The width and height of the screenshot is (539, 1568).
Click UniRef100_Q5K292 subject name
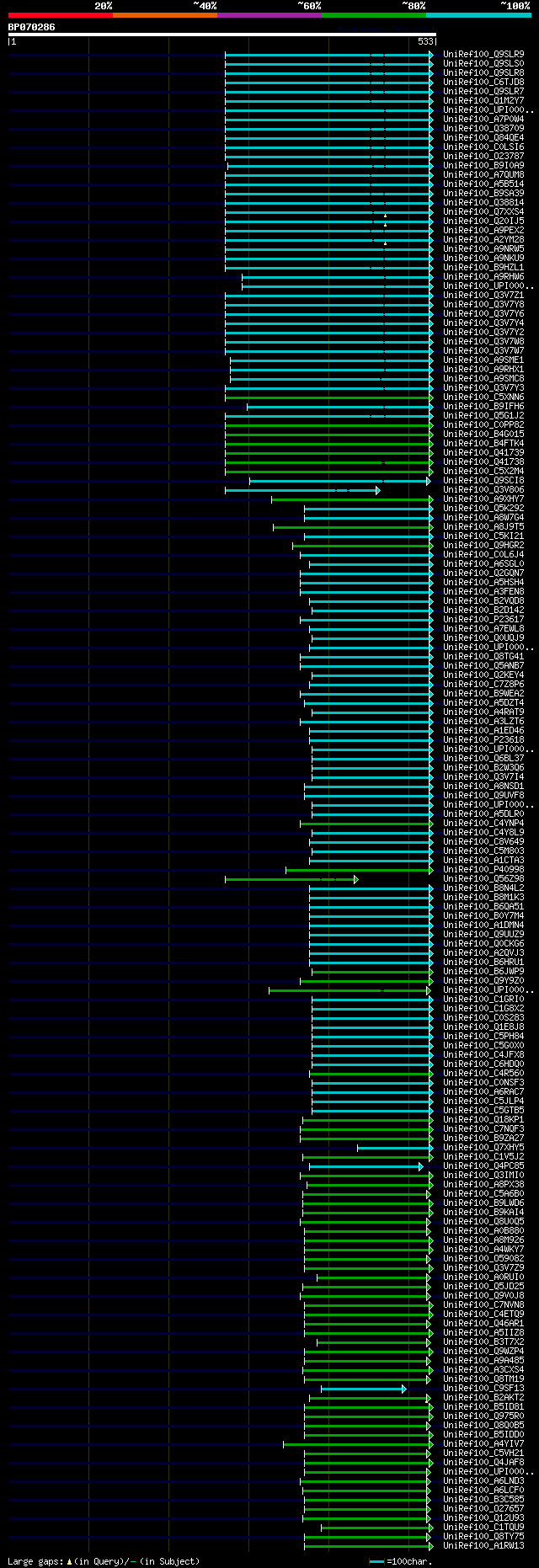[x=483, y=509]
